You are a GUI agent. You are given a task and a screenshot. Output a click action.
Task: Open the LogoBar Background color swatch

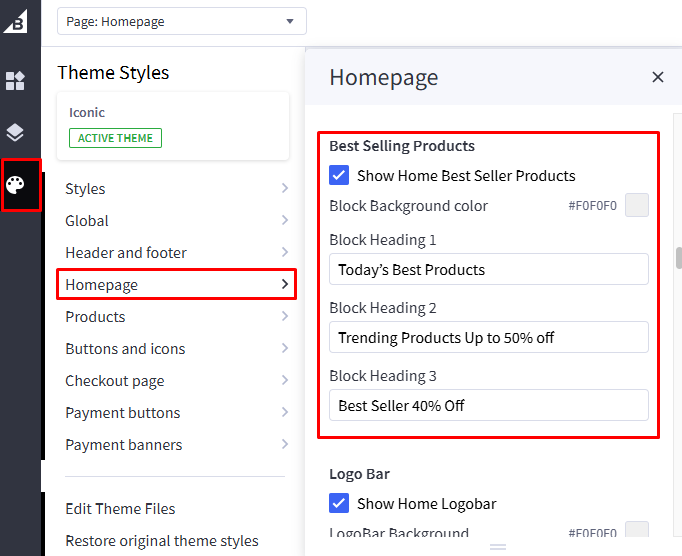637,532
